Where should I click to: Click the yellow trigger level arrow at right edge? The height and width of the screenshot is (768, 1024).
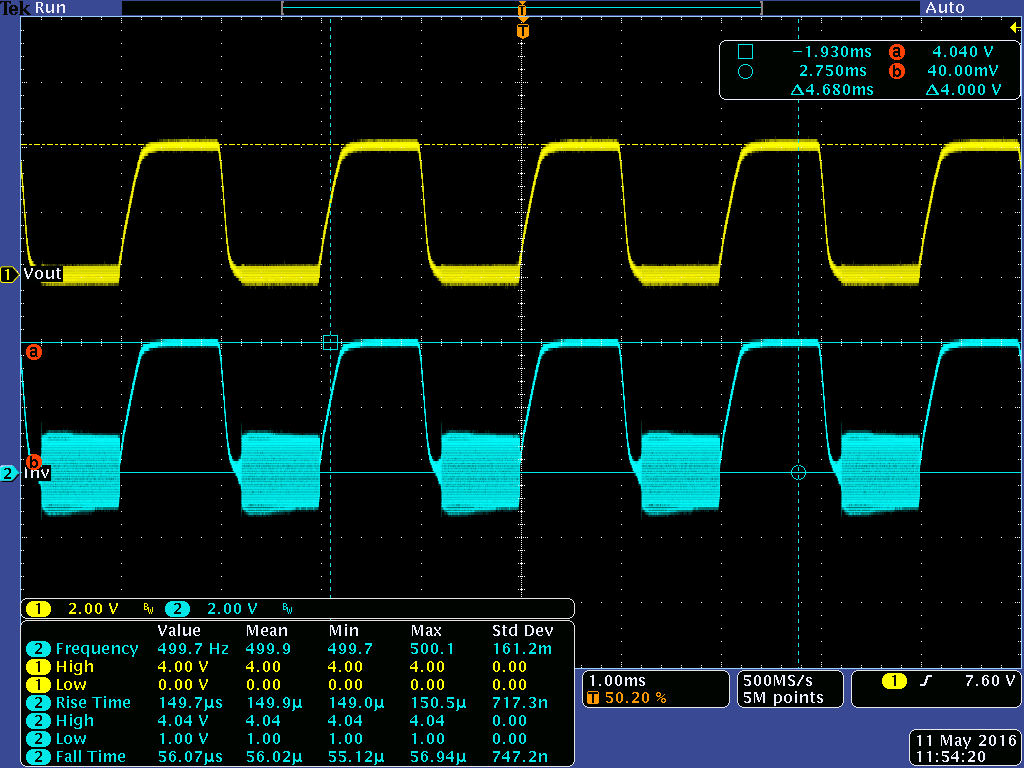point(1015,27)
